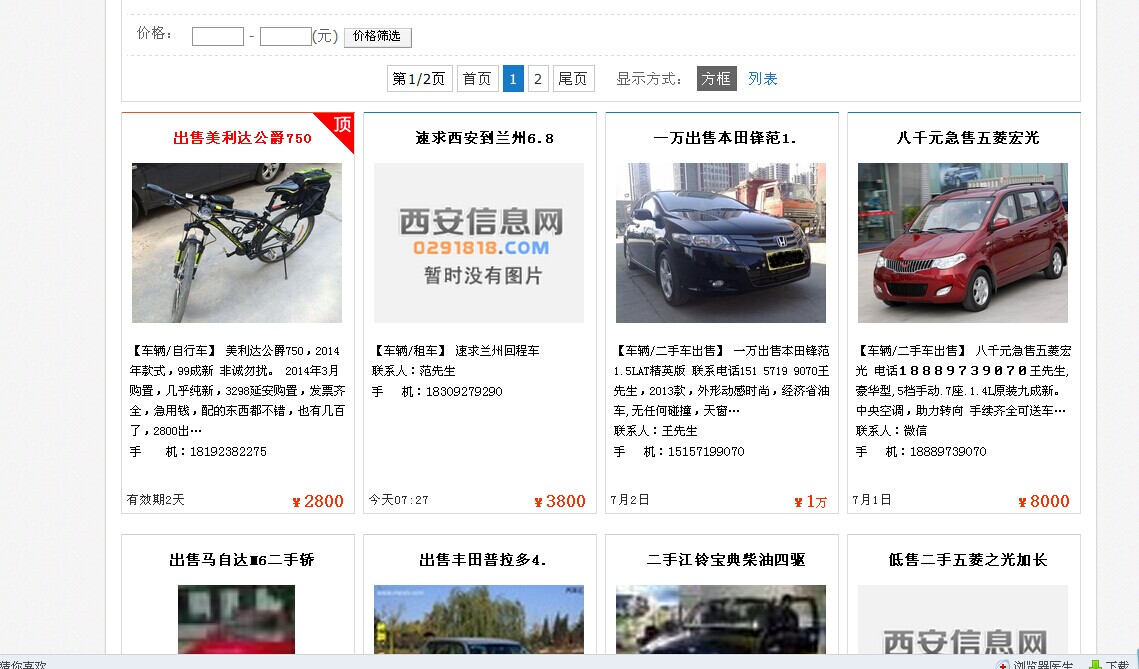
Task: Open the black Honda car photo
Action: [x=721, y=243]
